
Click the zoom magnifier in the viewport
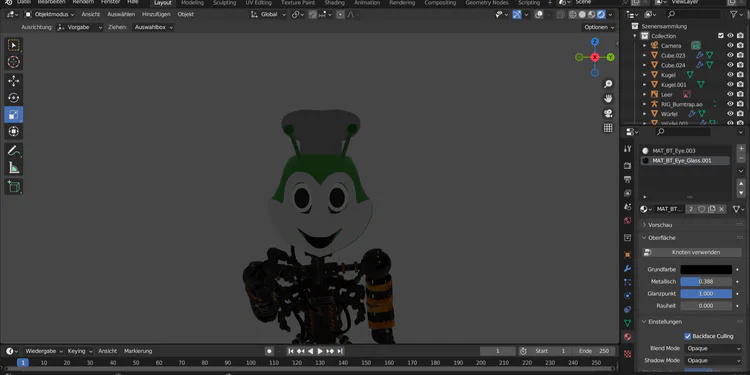(x=608, y=84)
